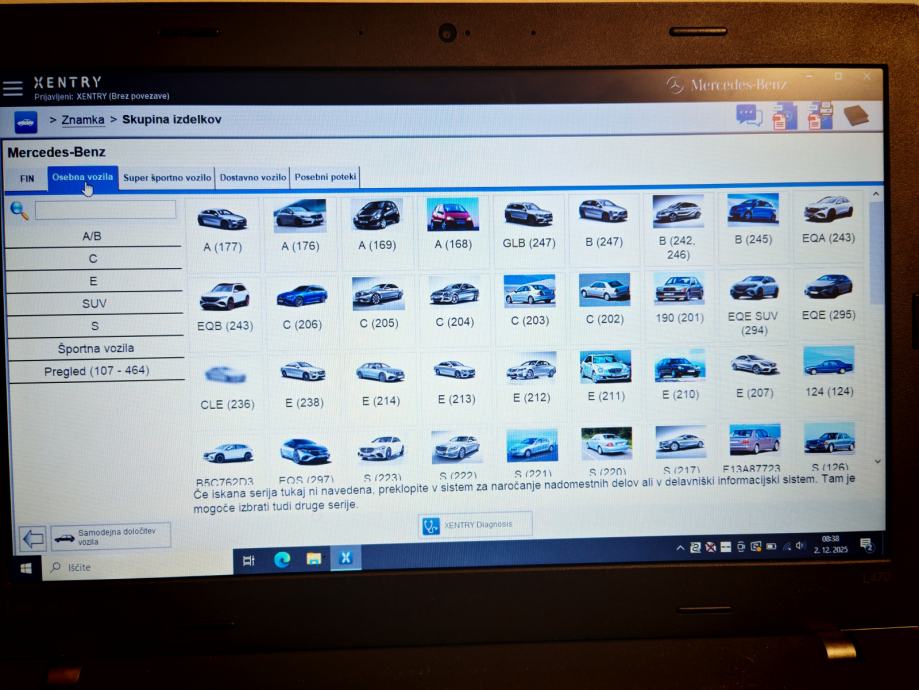Viewport: 919px width, 690px height.
Task: Click the Znamka breadcrumb link
Action: tap(83, 120)
